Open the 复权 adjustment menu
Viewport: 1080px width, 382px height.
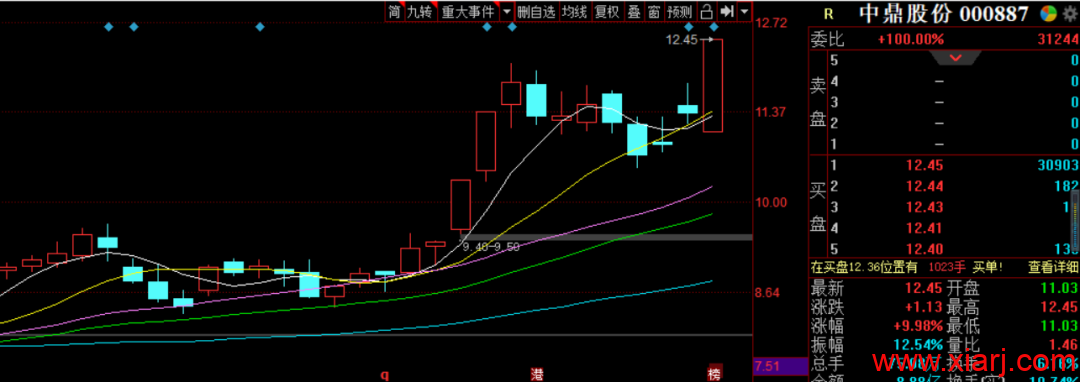607,11
